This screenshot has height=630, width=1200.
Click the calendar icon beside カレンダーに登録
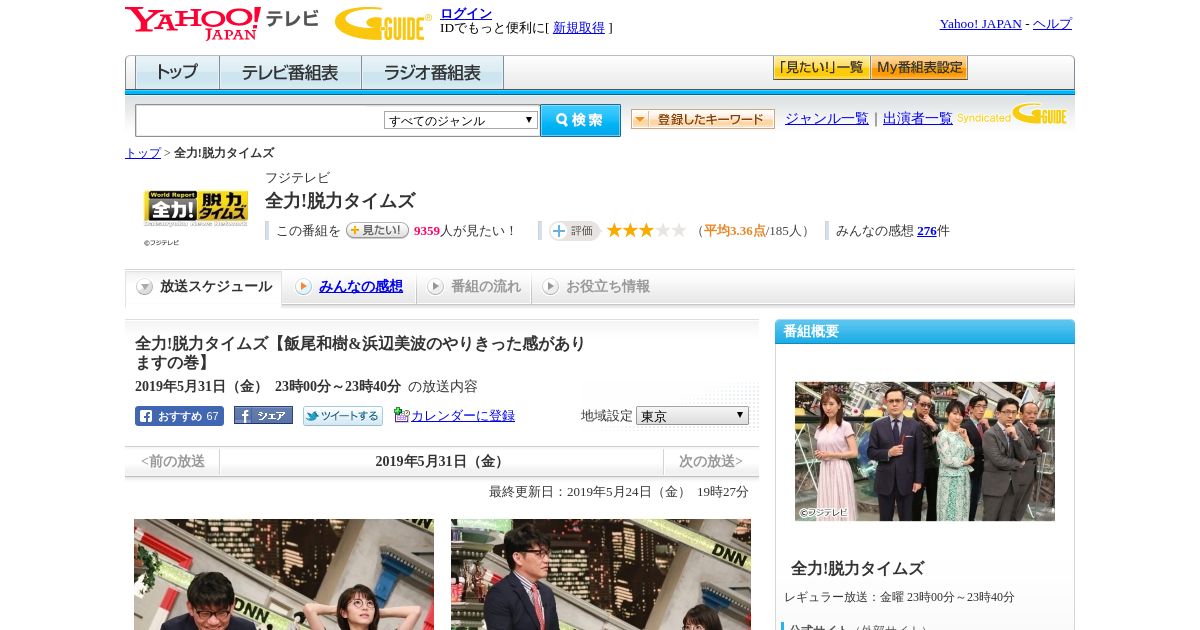[x=402, y=415]
